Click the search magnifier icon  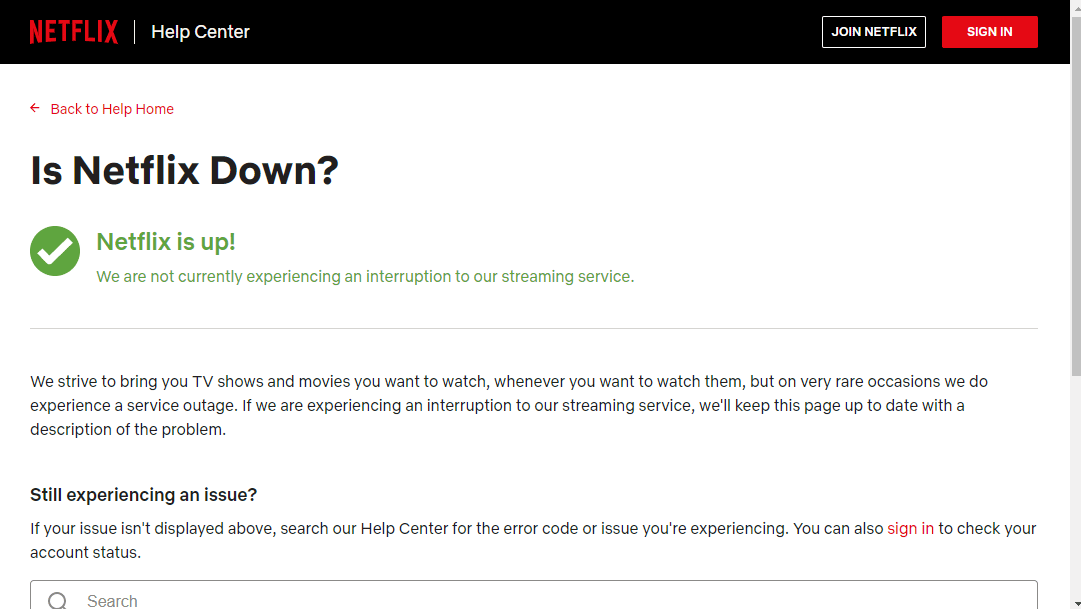coord(58,601)
